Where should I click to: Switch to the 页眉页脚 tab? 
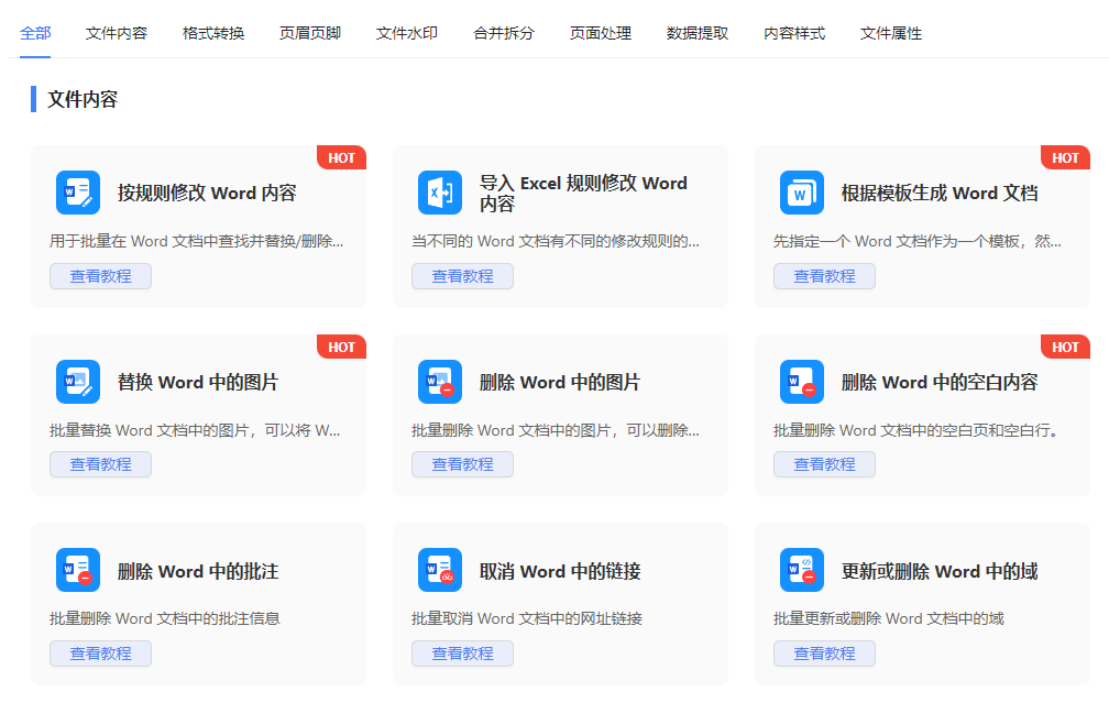pos(310,33)
